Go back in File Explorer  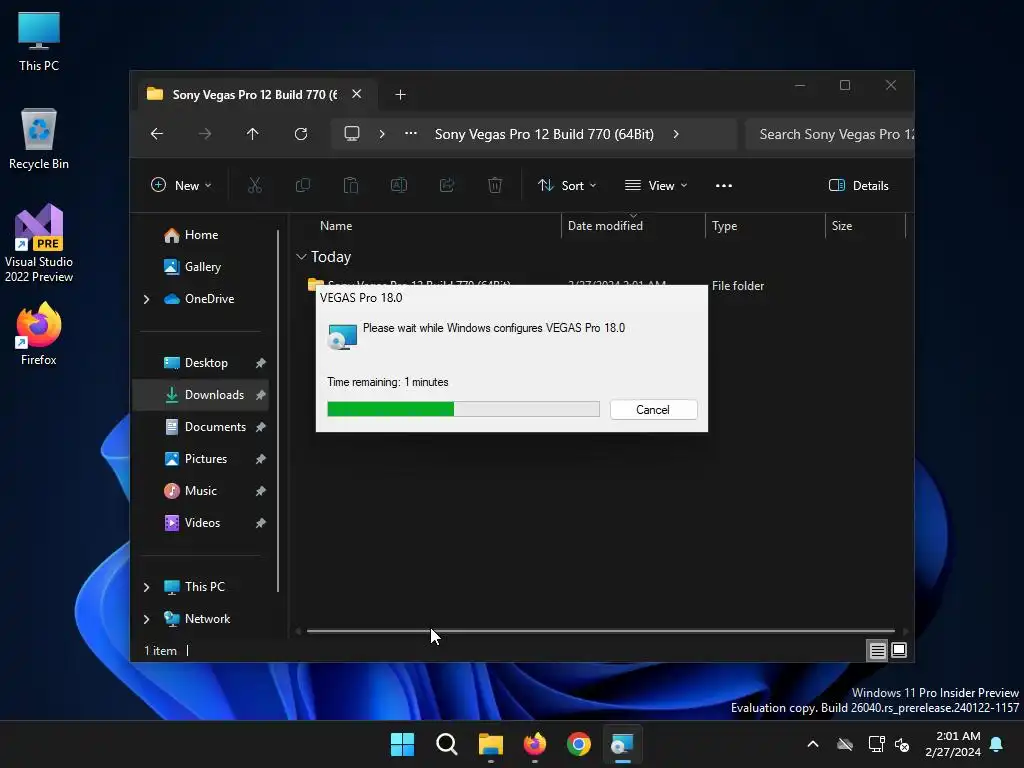tap(157, 134)
